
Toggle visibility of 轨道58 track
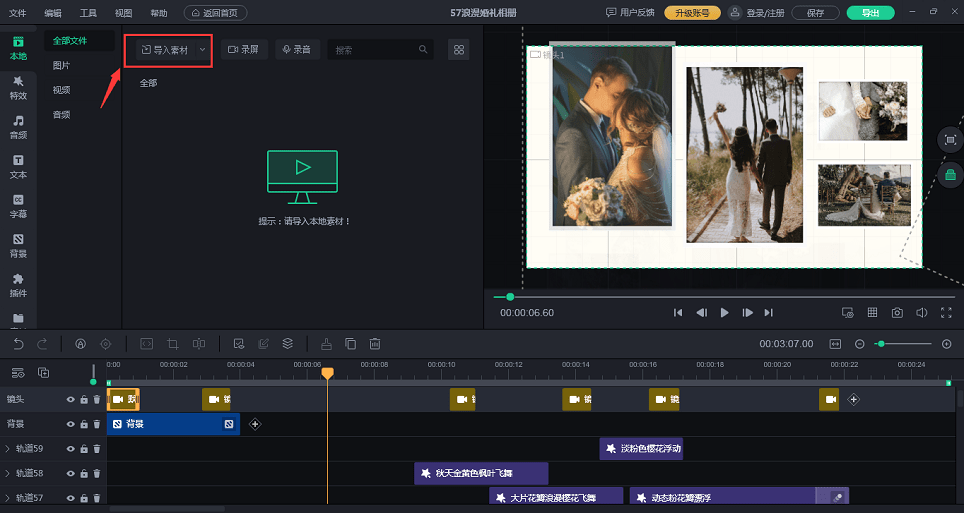71,473
